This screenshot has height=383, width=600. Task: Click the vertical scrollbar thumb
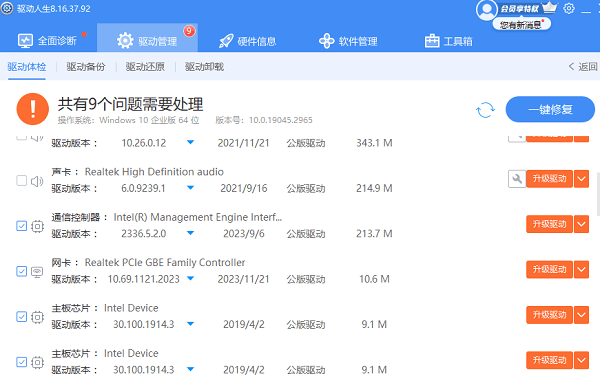pos(598,194)
